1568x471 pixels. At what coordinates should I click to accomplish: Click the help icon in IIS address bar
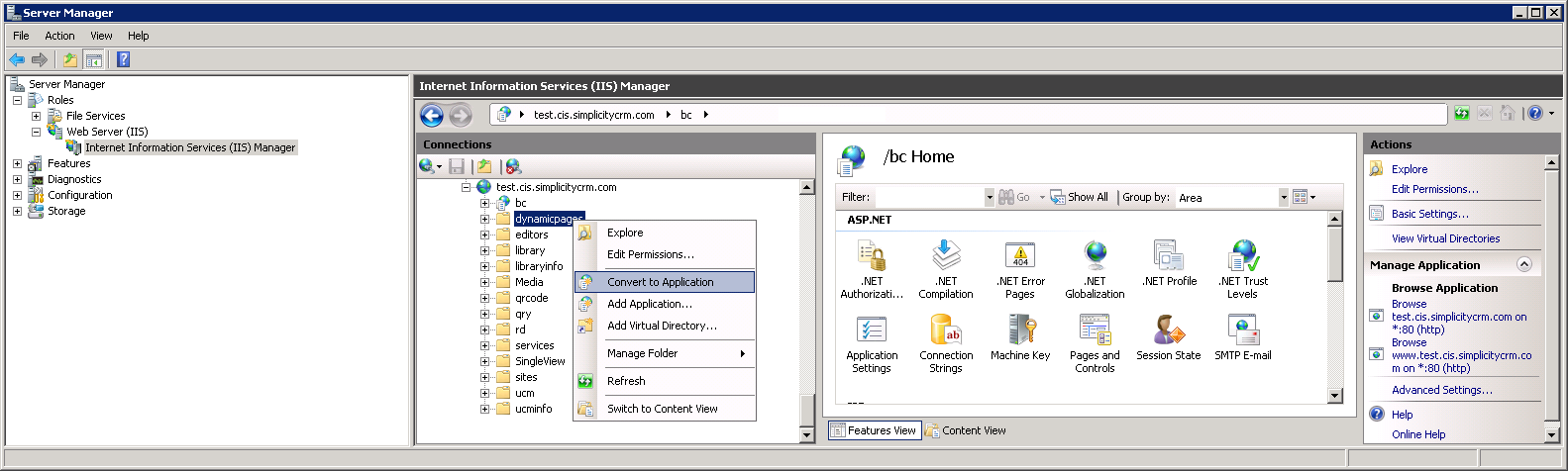tap(1535, 114)
